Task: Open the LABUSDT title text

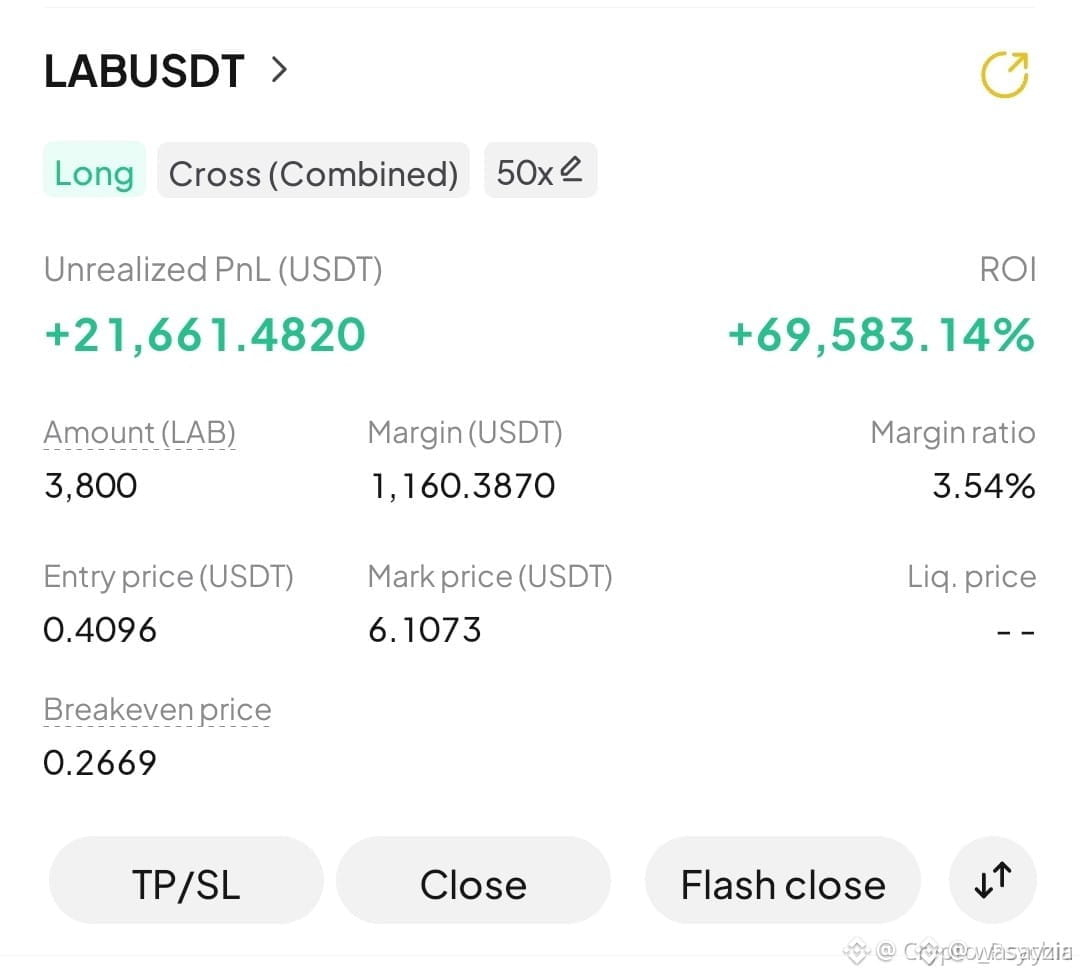Action: tap(144, 71)
